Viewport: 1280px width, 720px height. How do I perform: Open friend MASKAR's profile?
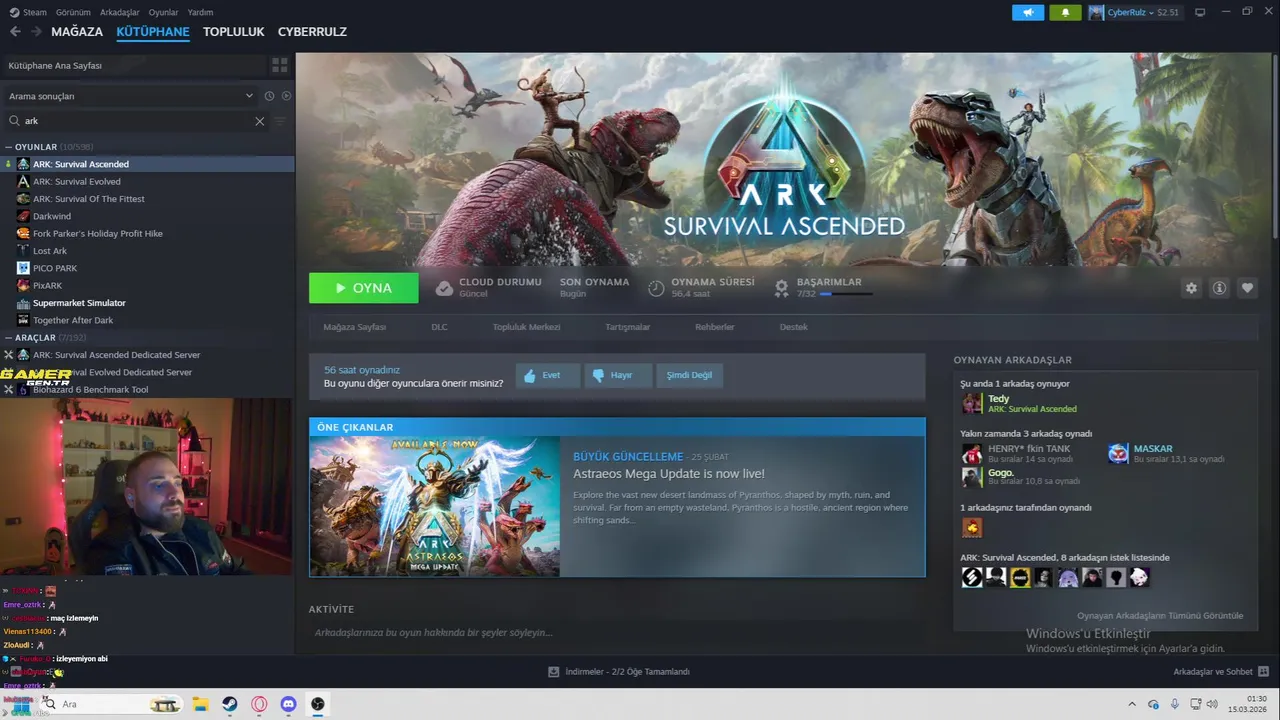tap(1152, 449)
